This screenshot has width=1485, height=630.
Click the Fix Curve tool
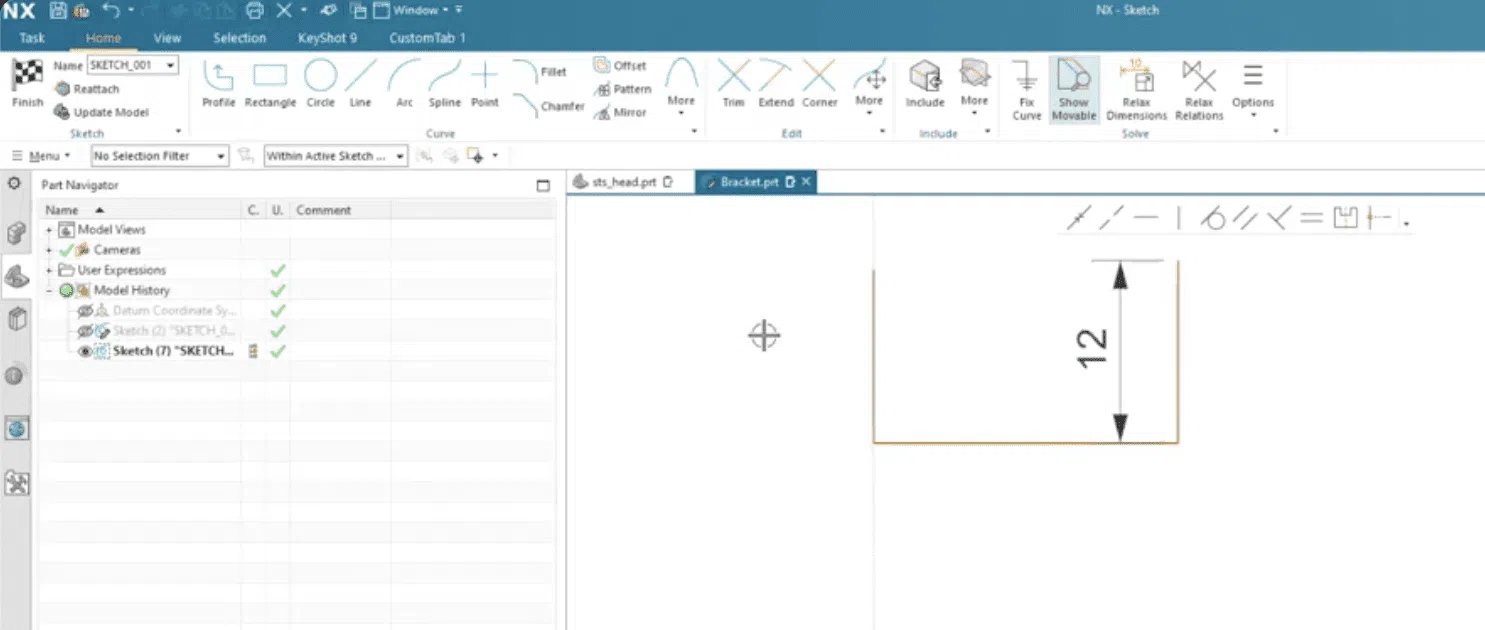[x=1026, y=89]
